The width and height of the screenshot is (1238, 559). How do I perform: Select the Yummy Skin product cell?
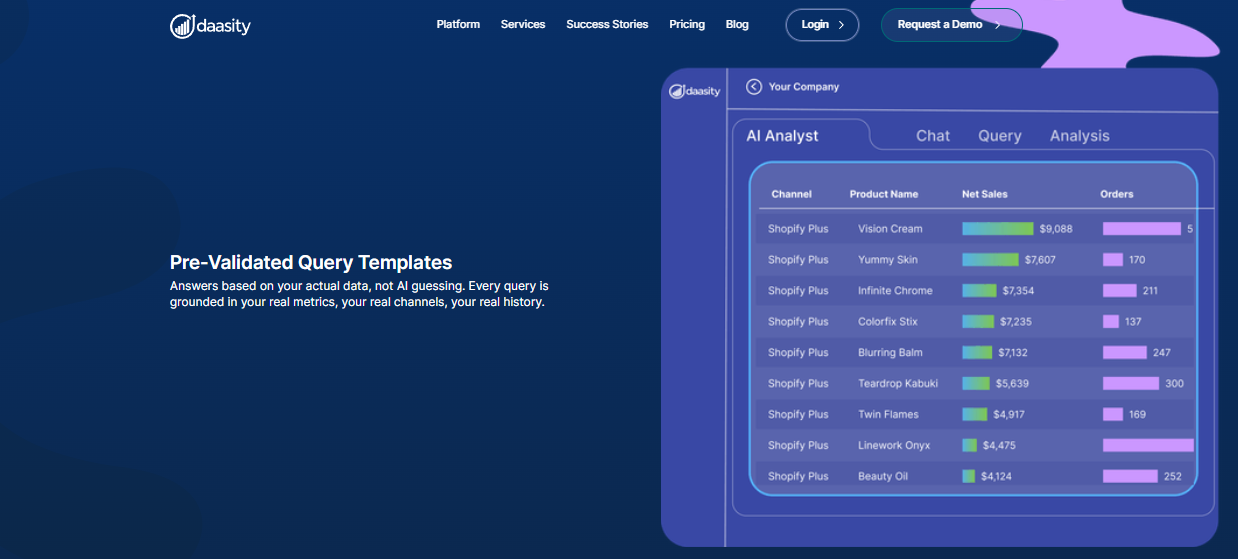[x=888, y=260]
